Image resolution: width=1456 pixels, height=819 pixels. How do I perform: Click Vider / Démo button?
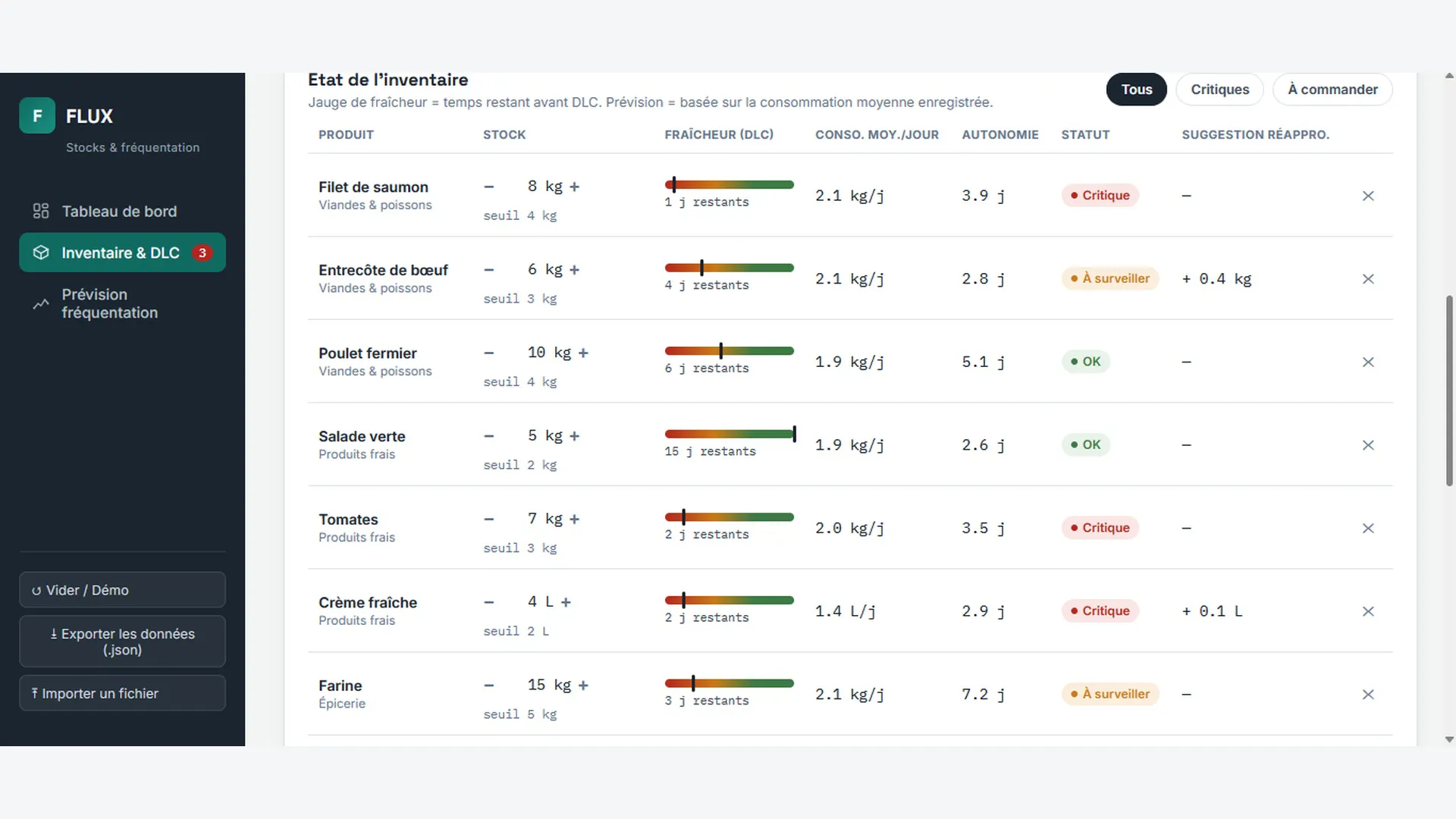[x=122, y=590]
